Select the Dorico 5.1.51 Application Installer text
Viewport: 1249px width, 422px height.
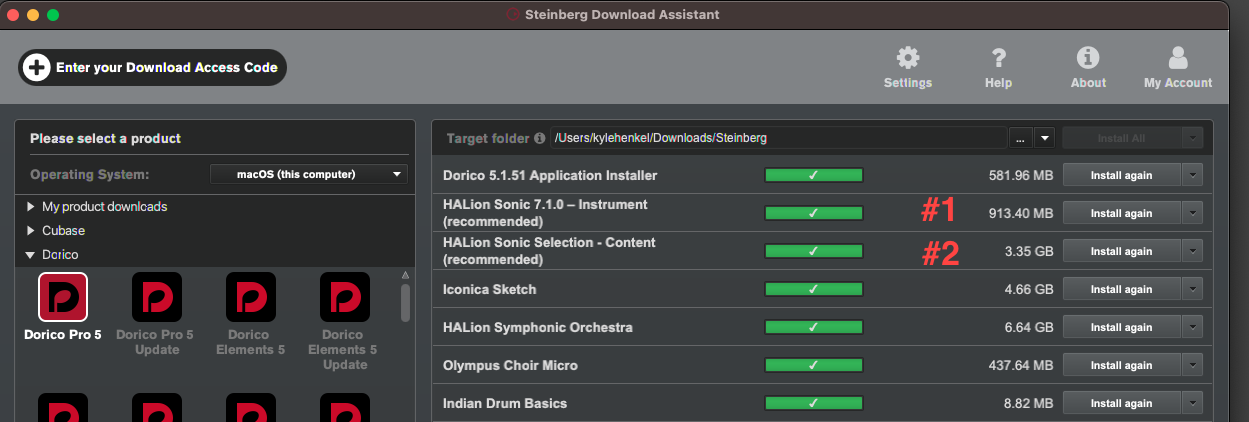[550, 175]
